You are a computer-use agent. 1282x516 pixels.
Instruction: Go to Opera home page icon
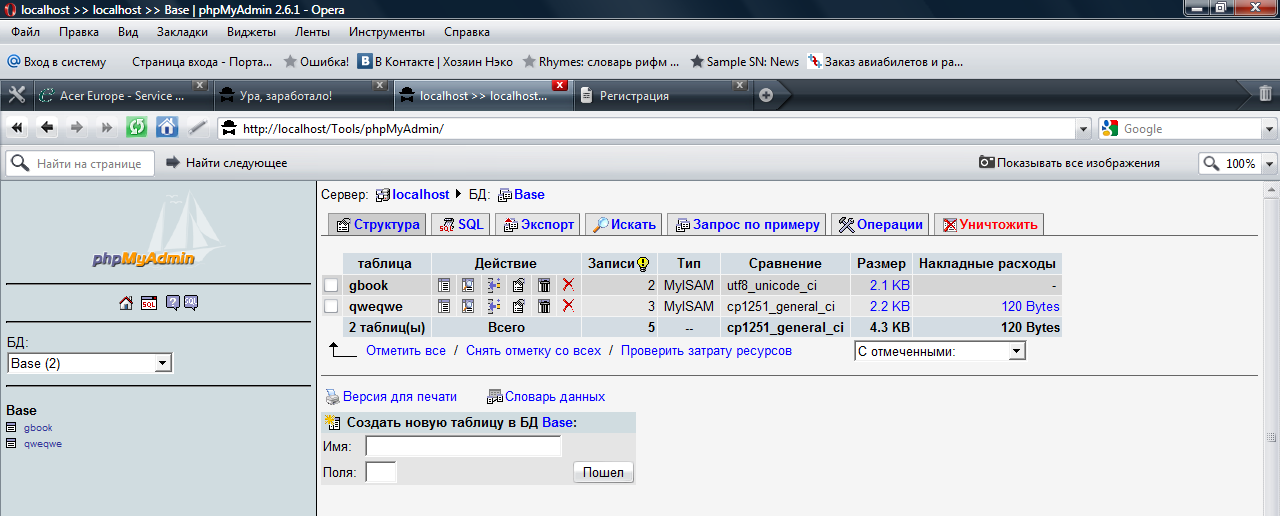point(167,128)
